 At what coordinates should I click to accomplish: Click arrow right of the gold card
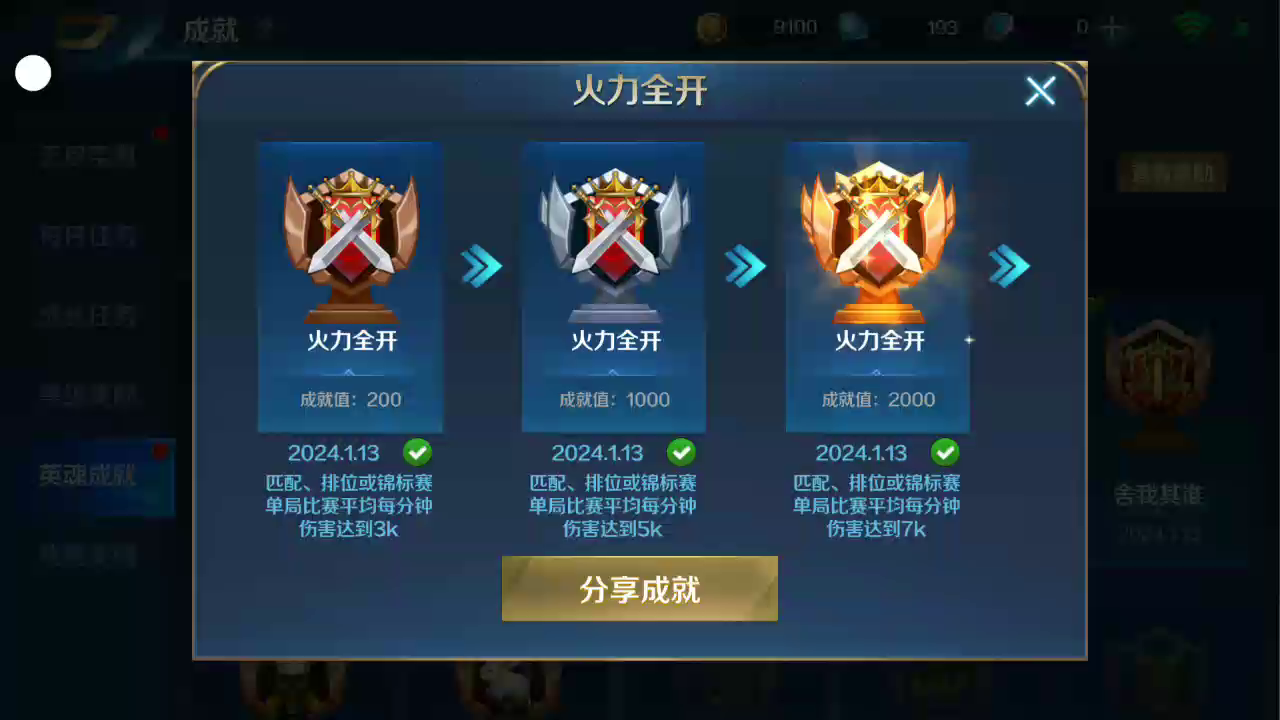(1010, 266)
